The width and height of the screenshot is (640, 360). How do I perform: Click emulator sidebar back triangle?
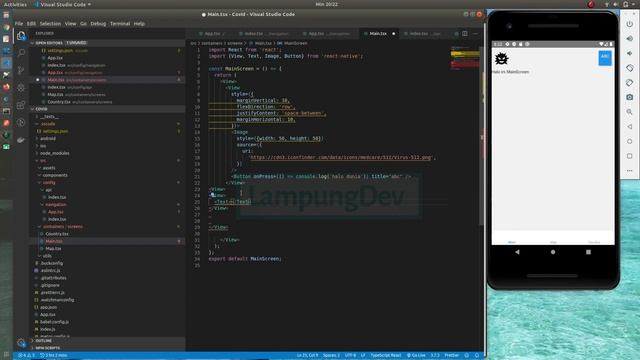coord(629,127)
